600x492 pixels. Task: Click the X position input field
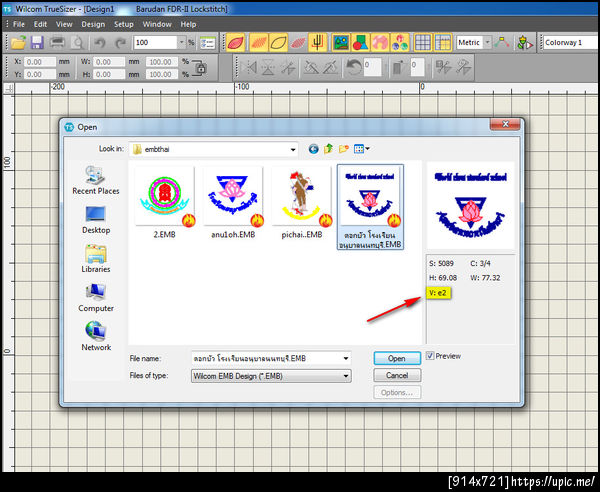click(40, 62)
